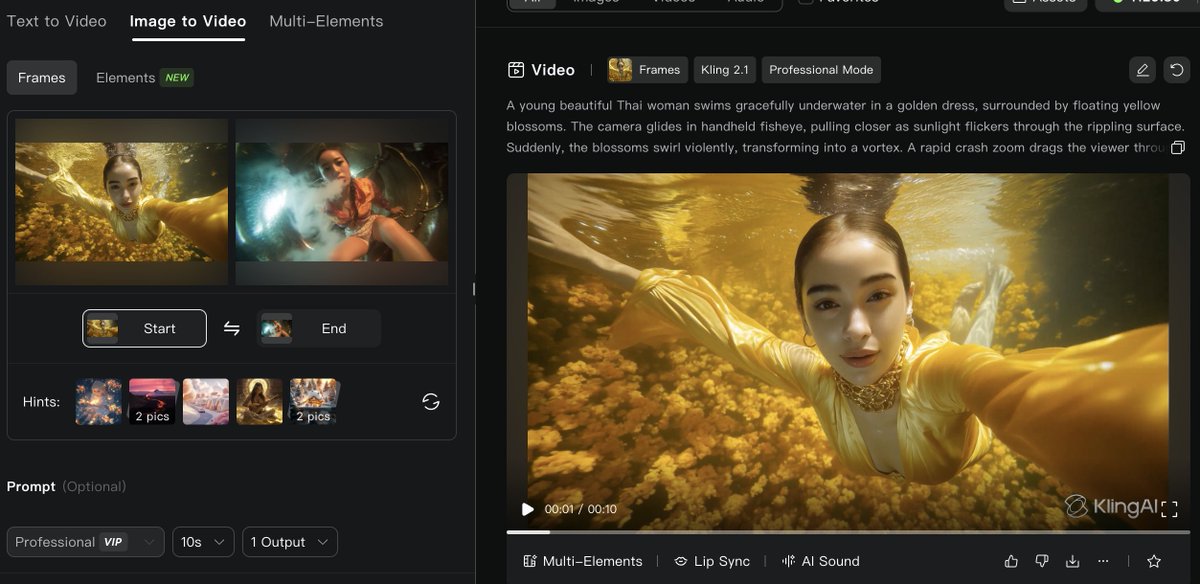The image size is (1200, 584).
Task: Open the 10s duration dropdown
Action: coord(203,542)
